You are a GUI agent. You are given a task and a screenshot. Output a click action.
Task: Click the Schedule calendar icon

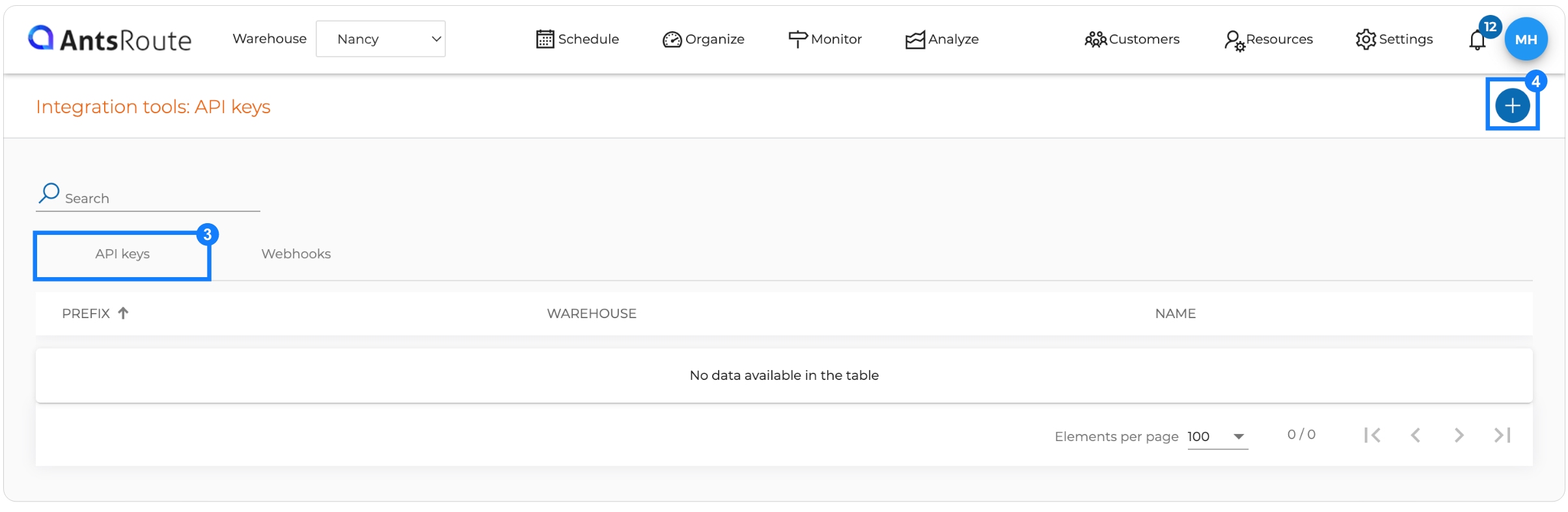[x=545, y=39]
